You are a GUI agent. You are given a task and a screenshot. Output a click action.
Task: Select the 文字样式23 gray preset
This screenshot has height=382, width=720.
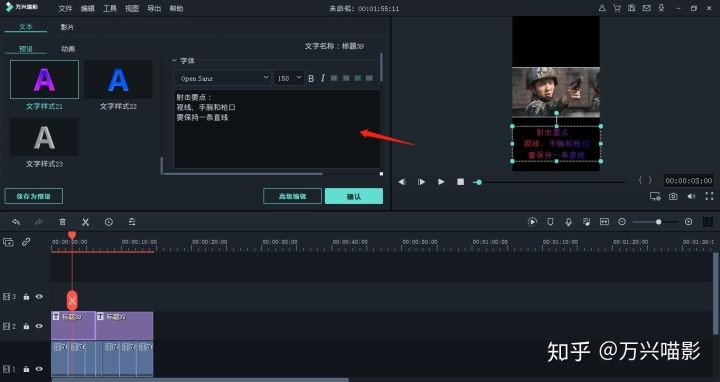click(44, 137)
